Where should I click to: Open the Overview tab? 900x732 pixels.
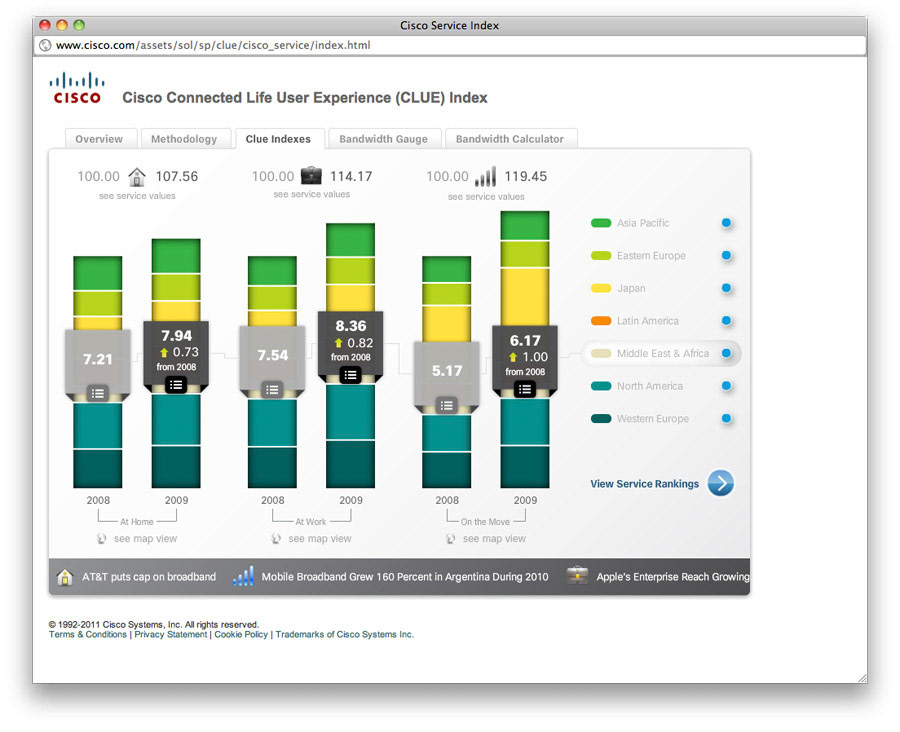(100, 138)
